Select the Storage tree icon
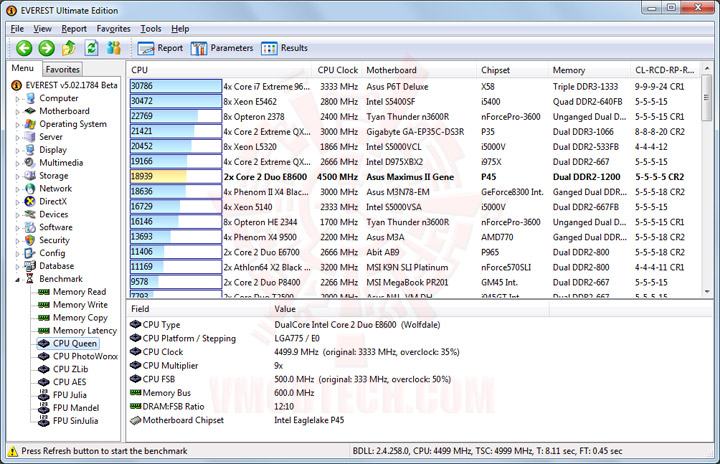Screen dimensions: 720x464 coord(30,175)
